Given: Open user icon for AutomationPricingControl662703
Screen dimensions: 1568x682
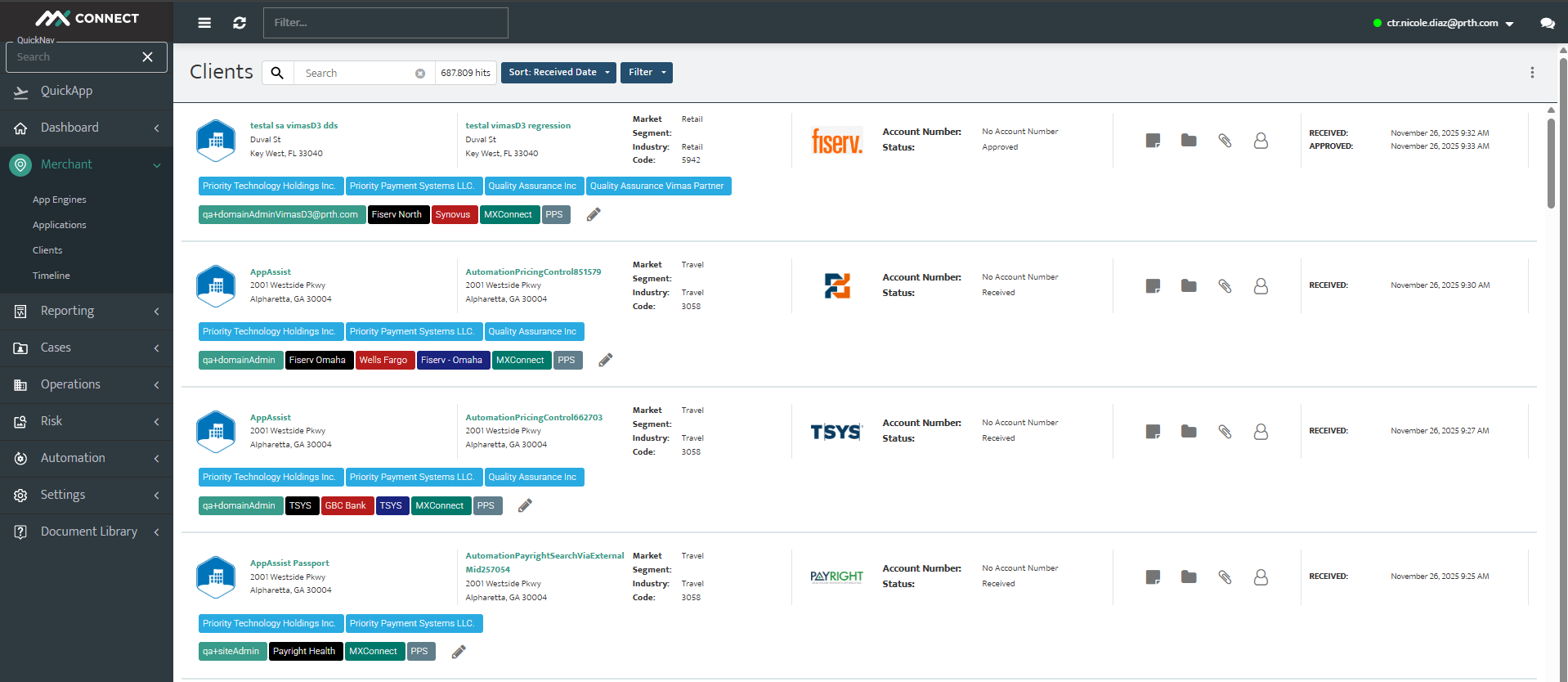Looking at the screenshot, I should point(1261,432).
